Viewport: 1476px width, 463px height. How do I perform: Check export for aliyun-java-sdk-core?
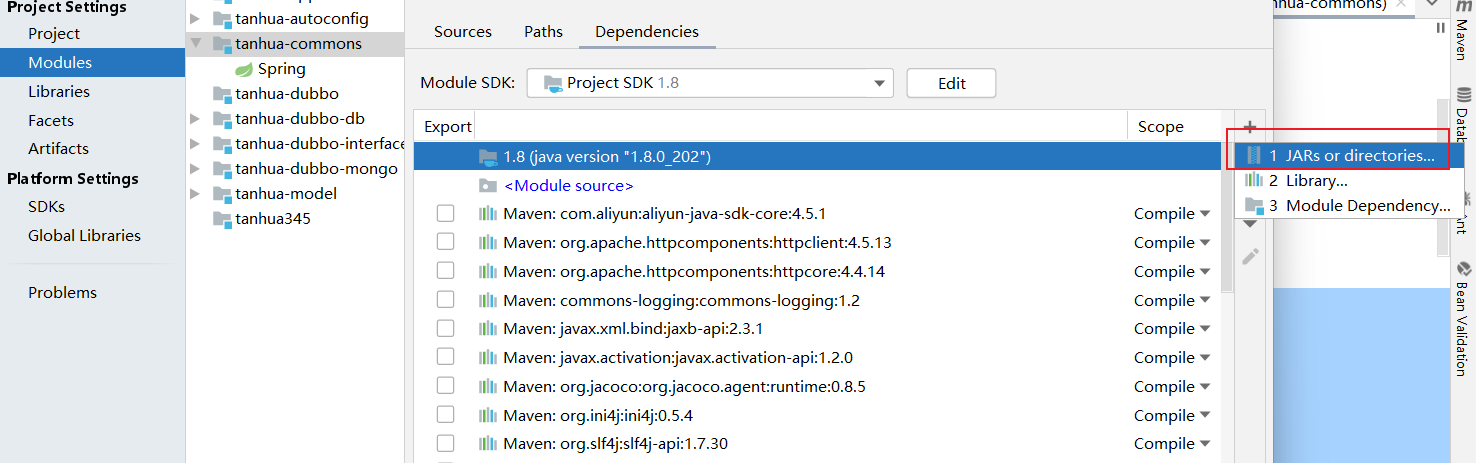445,213
